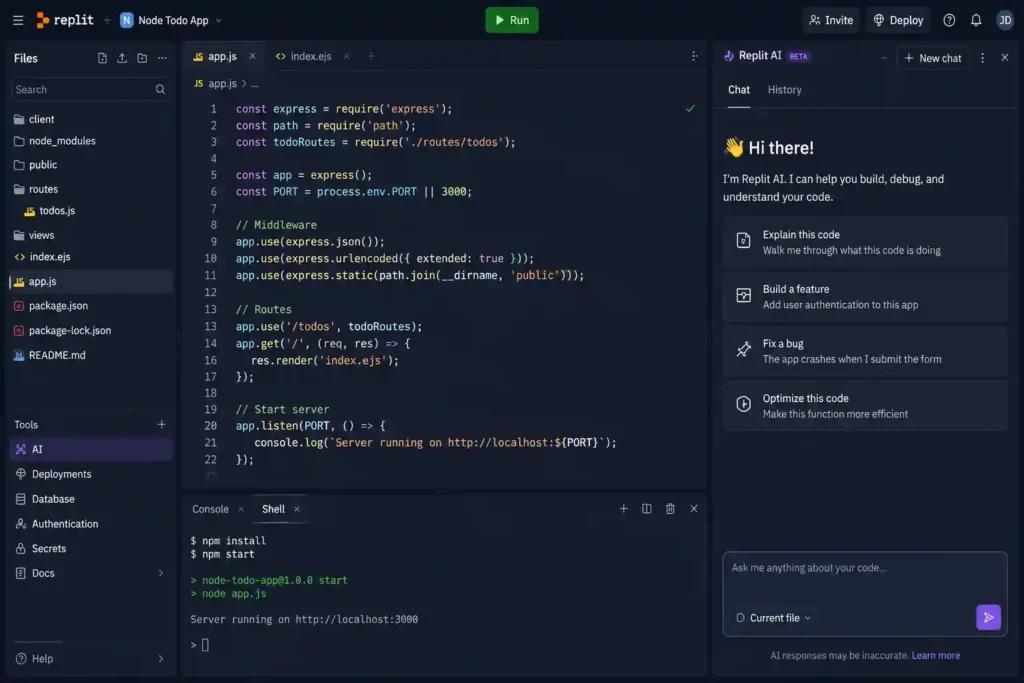Open the Database tool
The width and height of the screenshot is (1024, 683).
(91, 499)
